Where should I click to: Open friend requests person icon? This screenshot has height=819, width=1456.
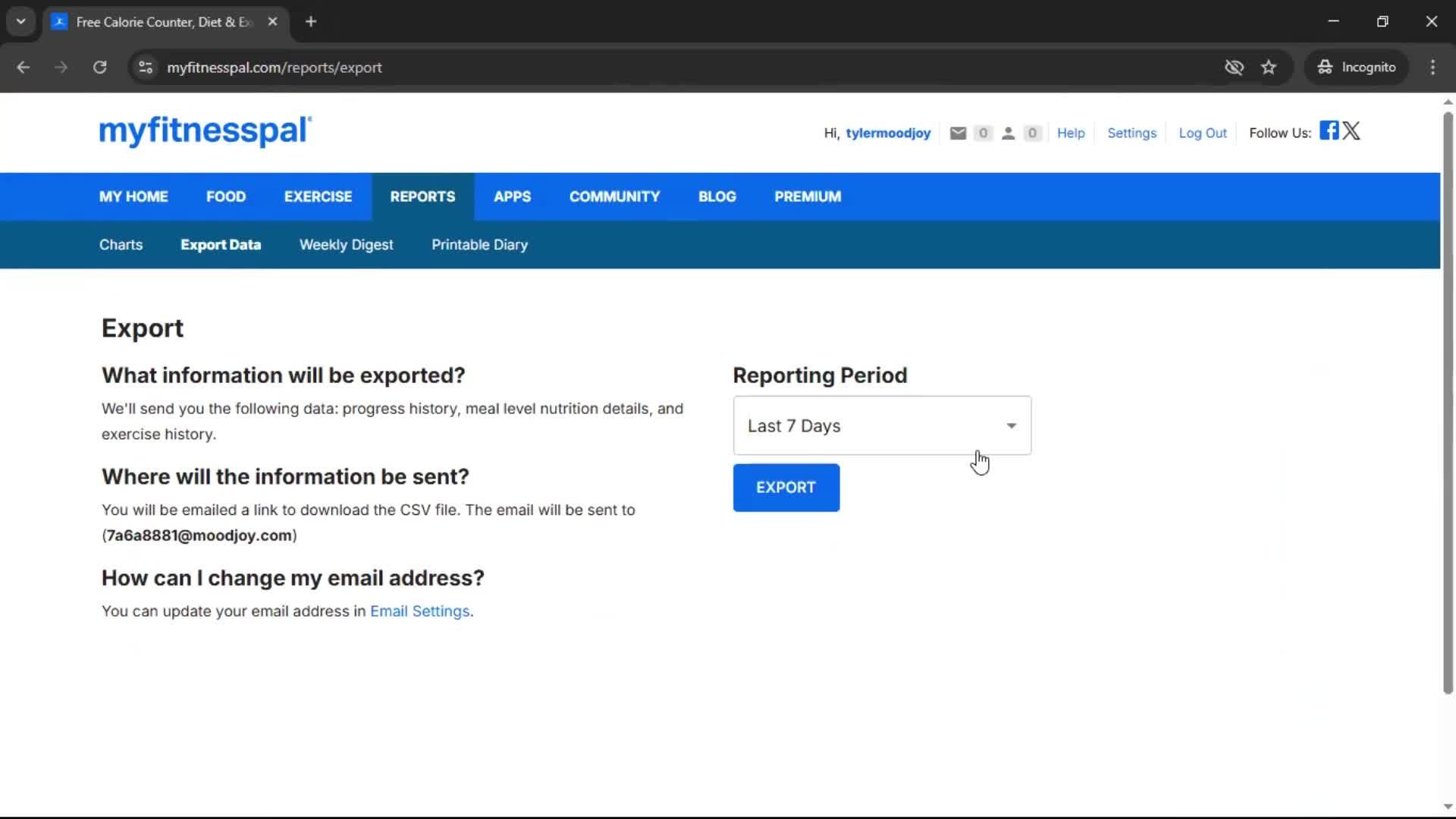click(x=1008, y=133)
